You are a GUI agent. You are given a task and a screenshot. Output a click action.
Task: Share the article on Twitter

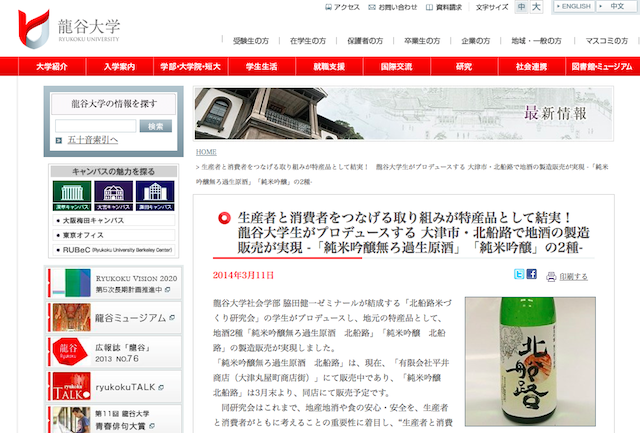coord(519,274)
